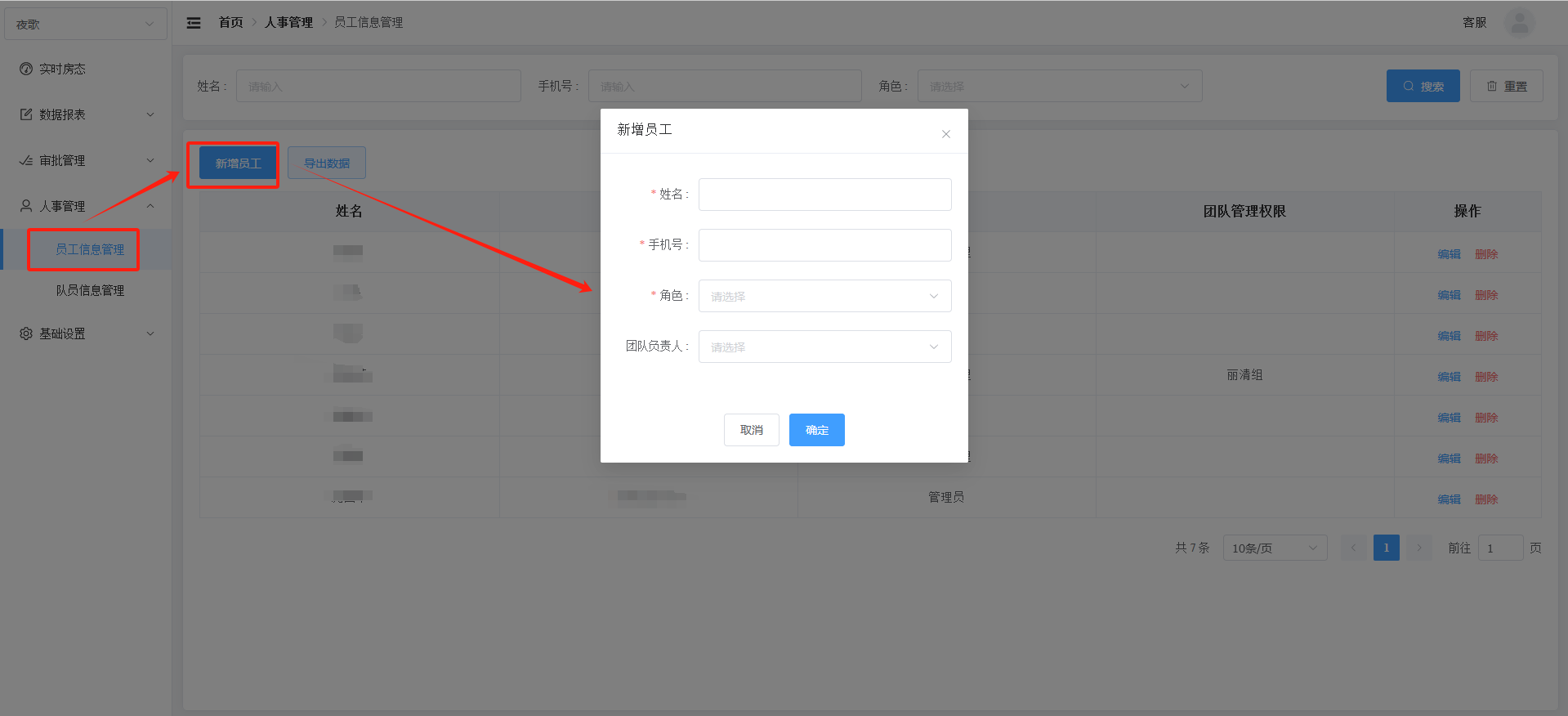Click the hamburger menu collapse icon
The image size is (1568, 716).
(194, 23)
